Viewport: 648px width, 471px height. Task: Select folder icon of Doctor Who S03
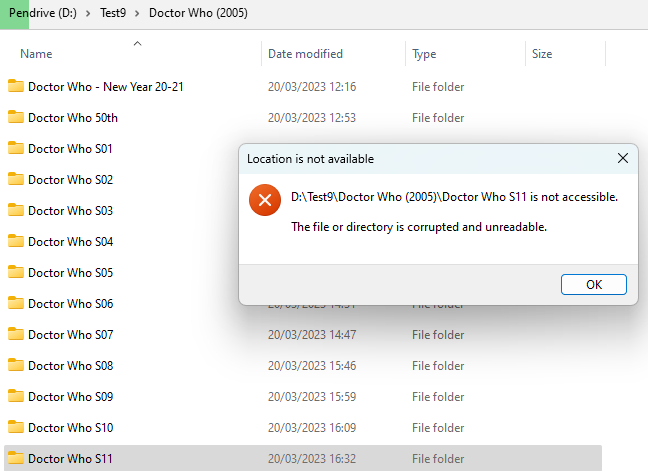tap(16, 210)
